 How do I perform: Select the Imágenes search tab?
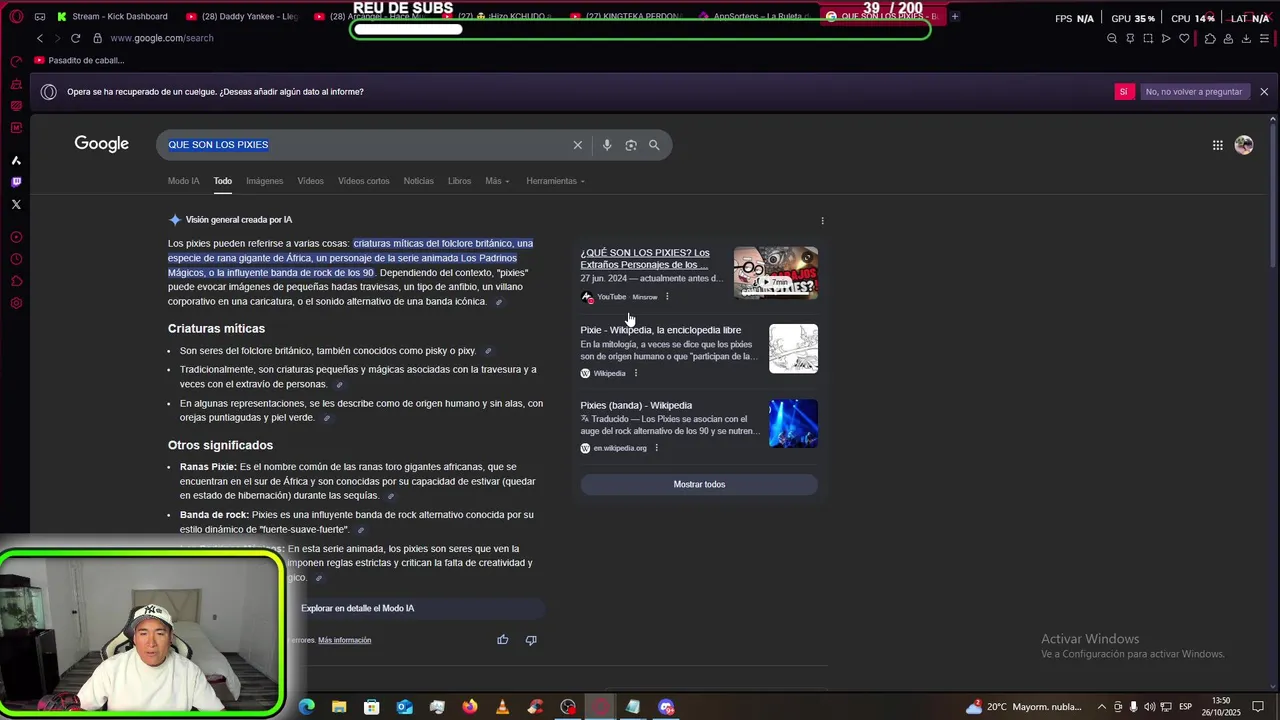[x=265, y=181]
